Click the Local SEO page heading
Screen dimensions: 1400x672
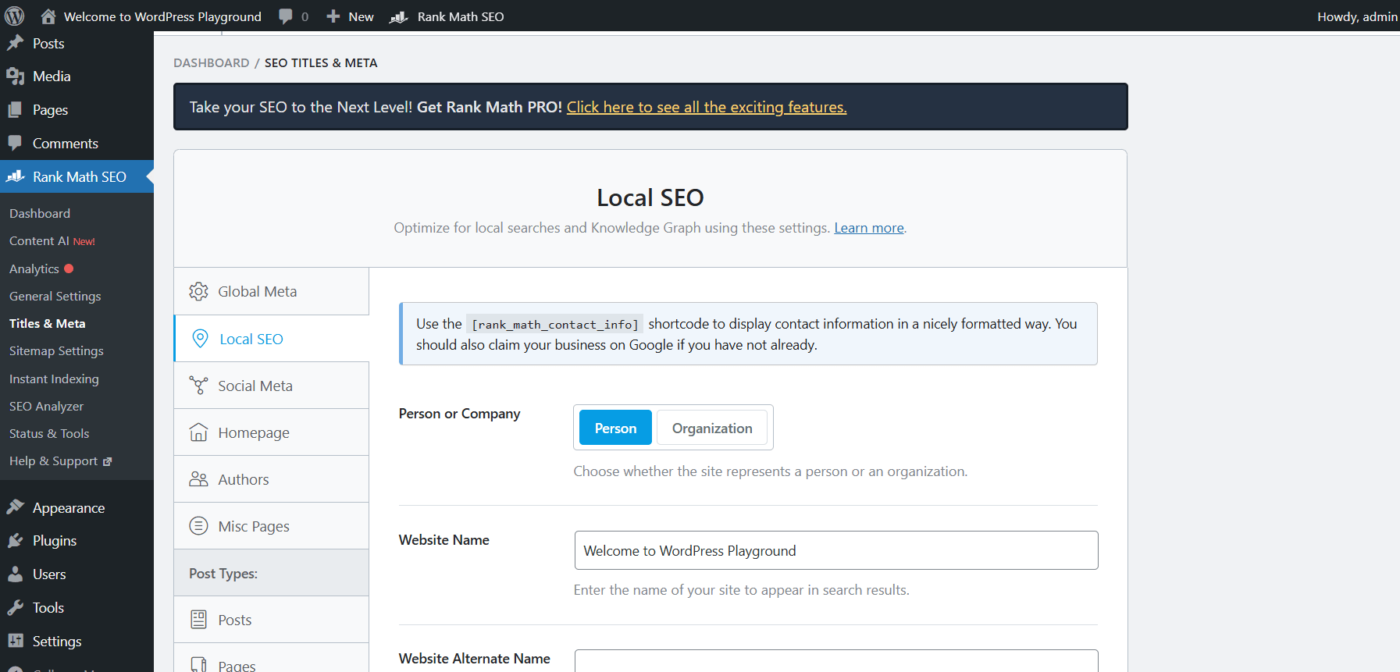pos(650,198)
